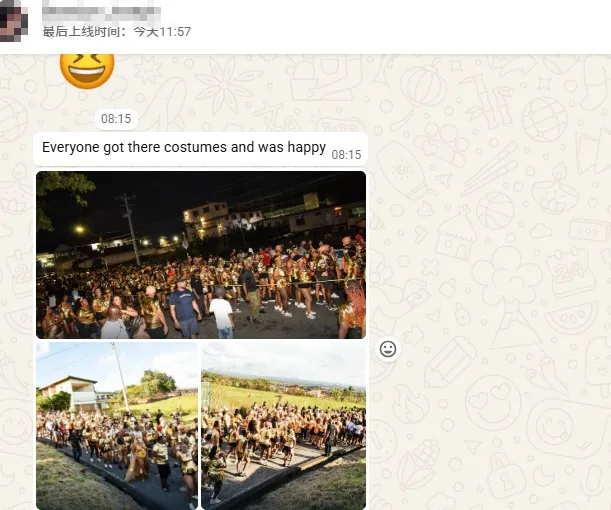Click the smiley reaction button beside the photos
The width and height of the screenshot is (611, 510).
click(388, 349)
